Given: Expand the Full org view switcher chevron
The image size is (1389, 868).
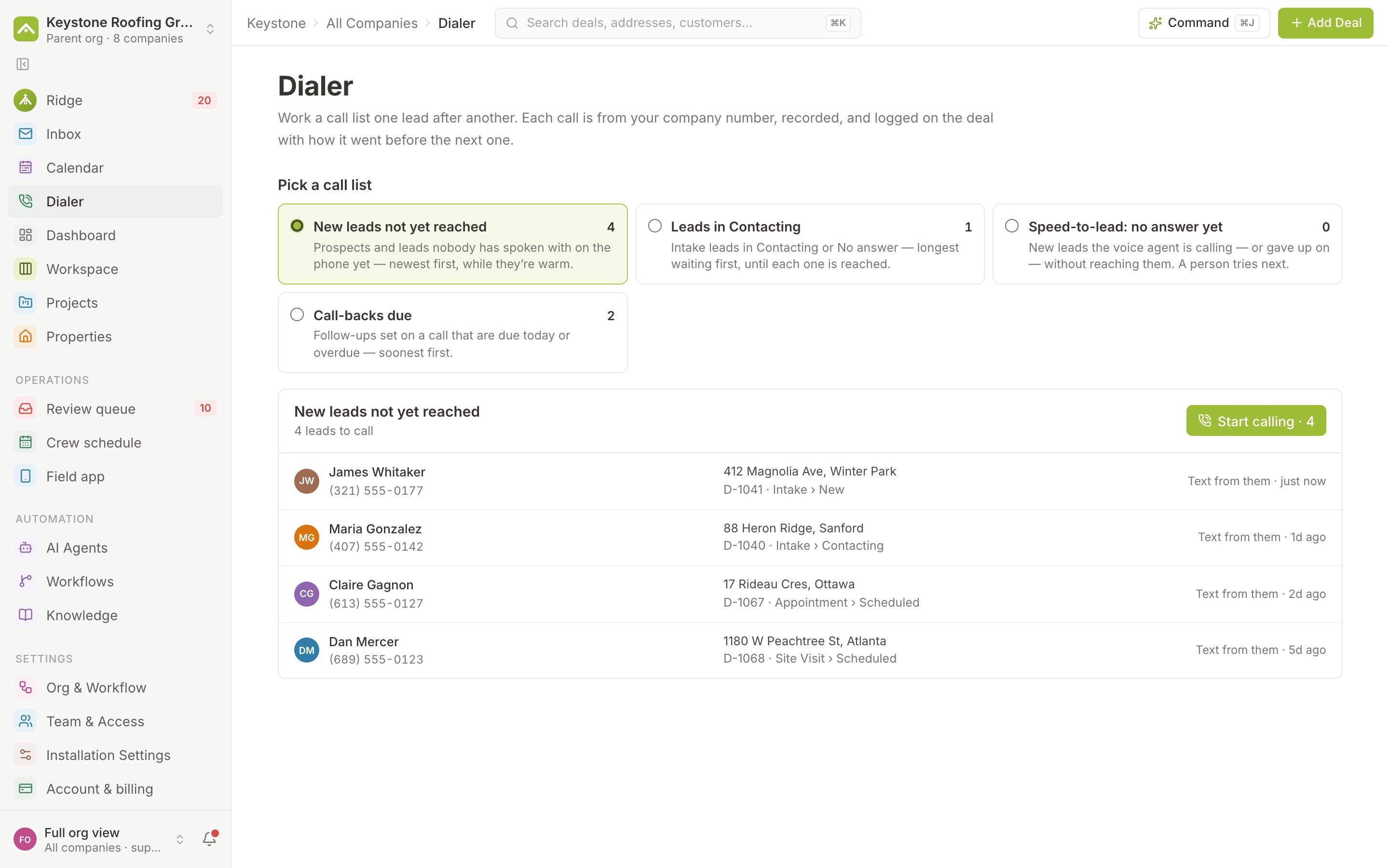Looking at the screenshot, I should click(179, 839).
